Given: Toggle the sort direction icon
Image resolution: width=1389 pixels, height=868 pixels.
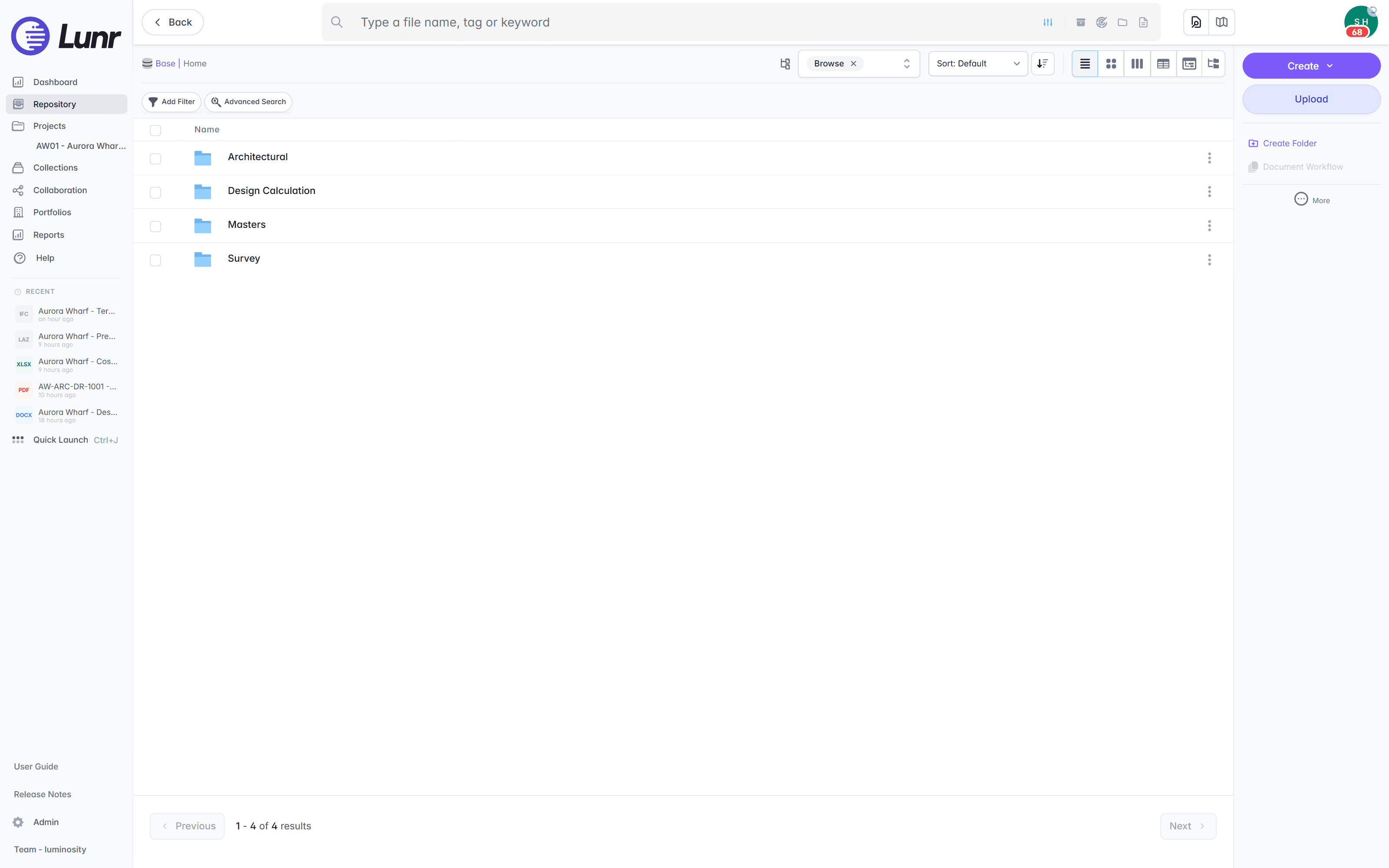Looking at the screenshot, I should pos(1042,64).
